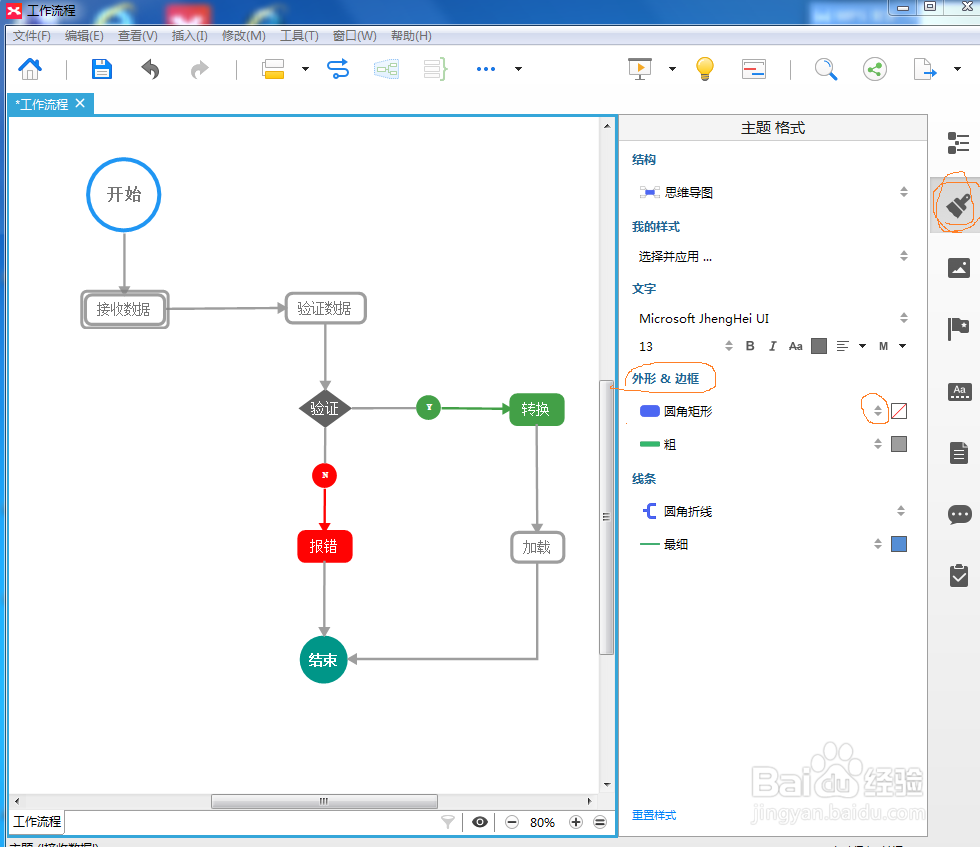
Task: Toggle the eye visibility icon near zoom controls
Action: click(479, 822)
